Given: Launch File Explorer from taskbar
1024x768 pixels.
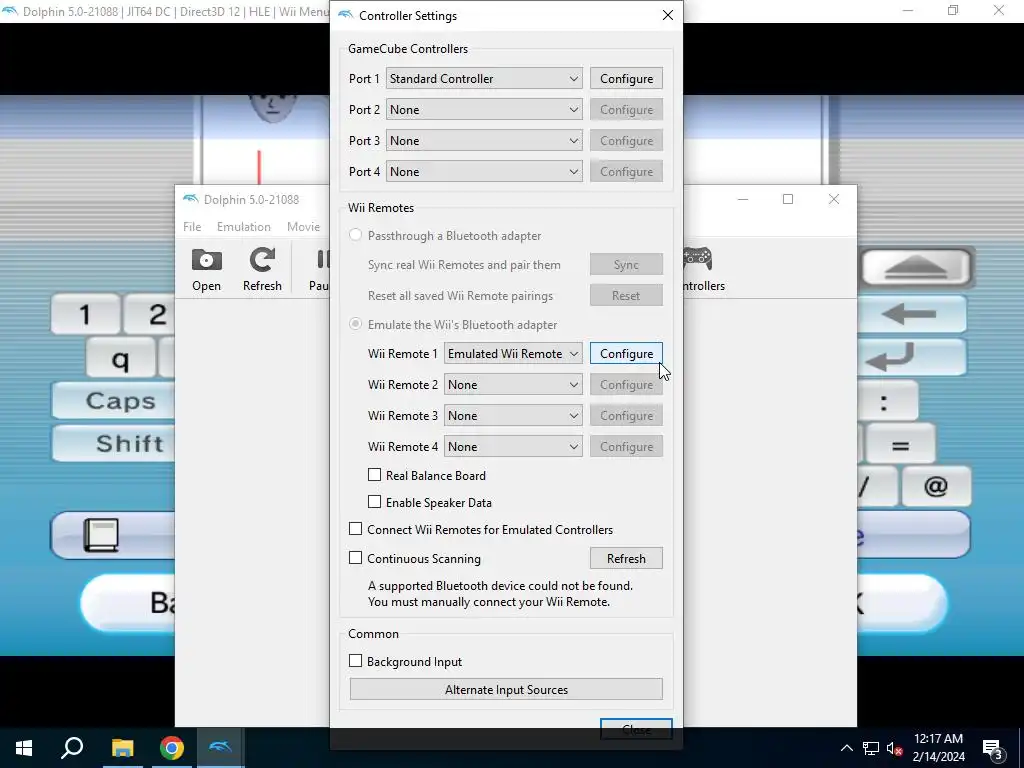Looking at the screenshot, I should (122, 748).
